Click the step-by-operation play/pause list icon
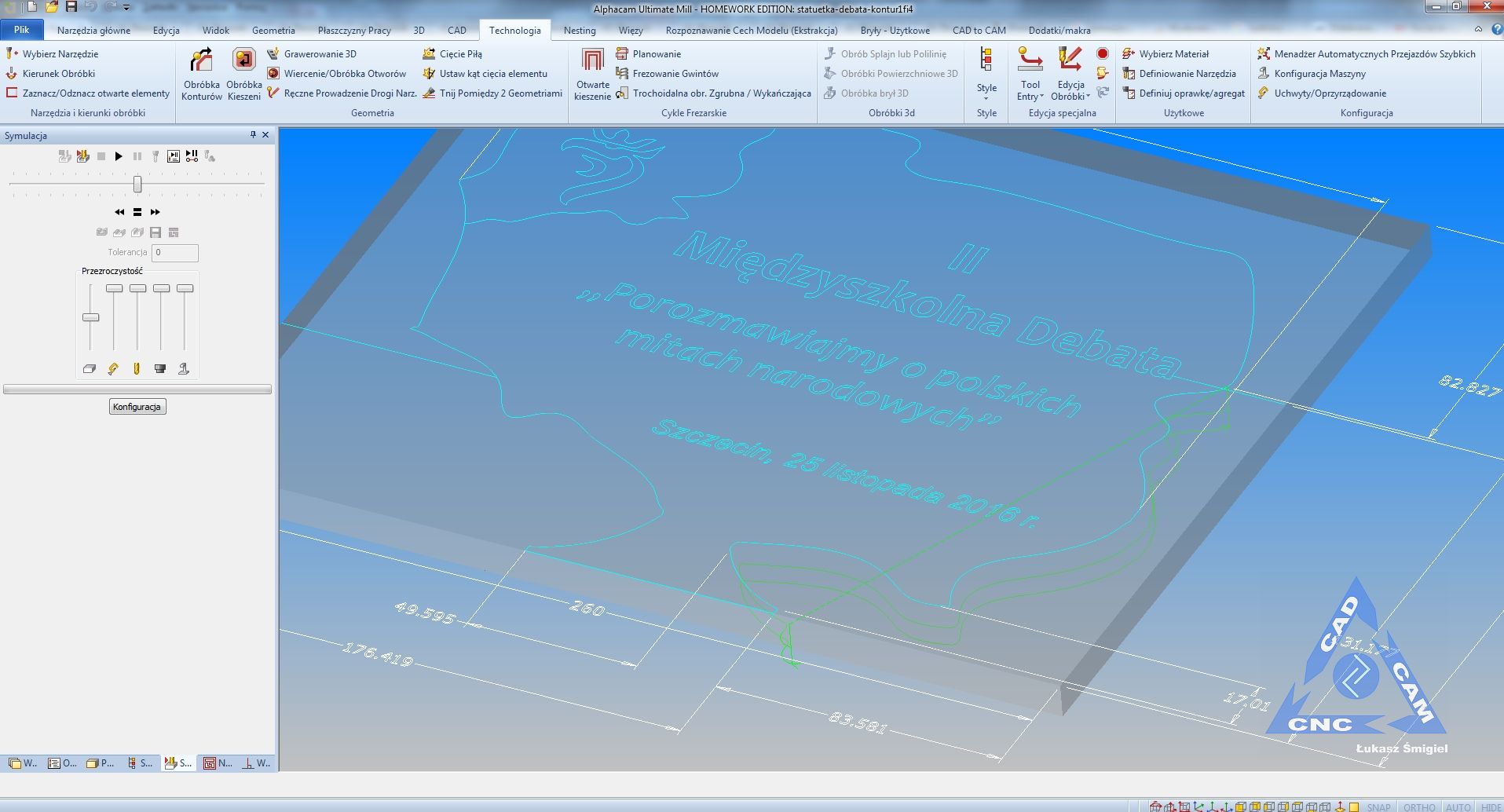Screen dimensions: 1504x812 [x=174, y=156]
